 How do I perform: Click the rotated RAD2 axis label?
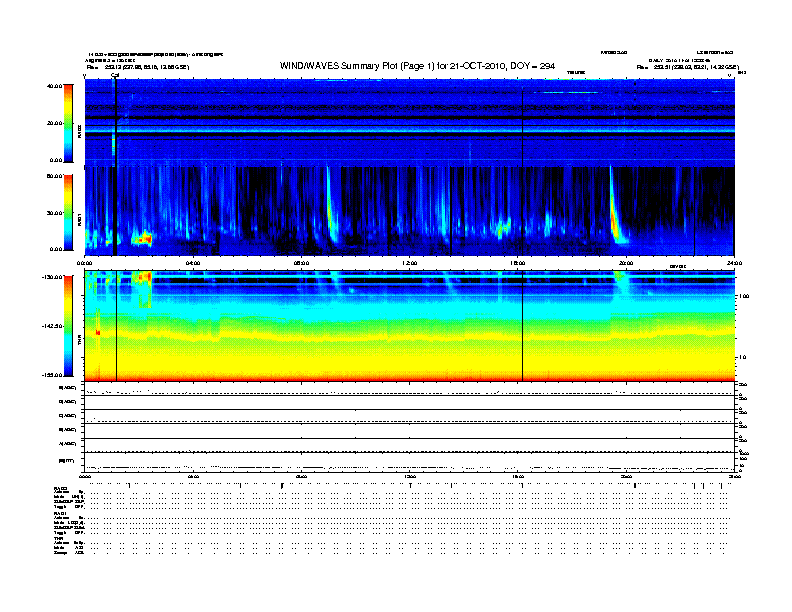79,131
